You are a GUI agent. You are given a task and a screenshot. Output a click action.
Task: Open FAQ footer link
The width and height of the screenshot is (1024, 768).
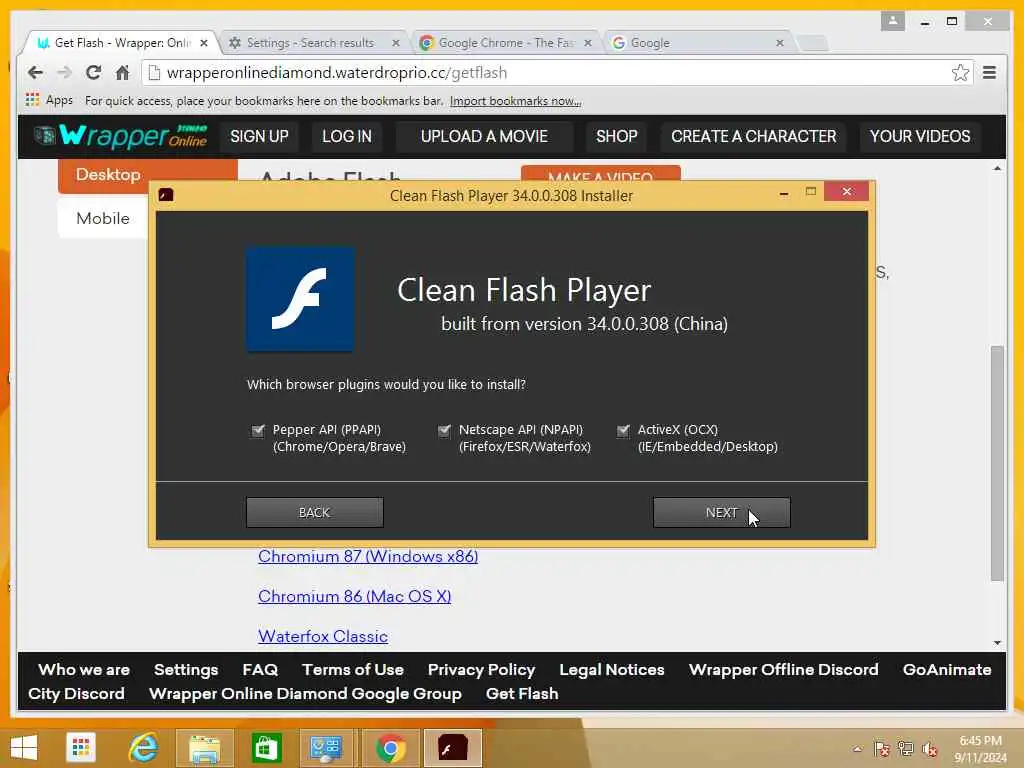click(x=260, y=669)
